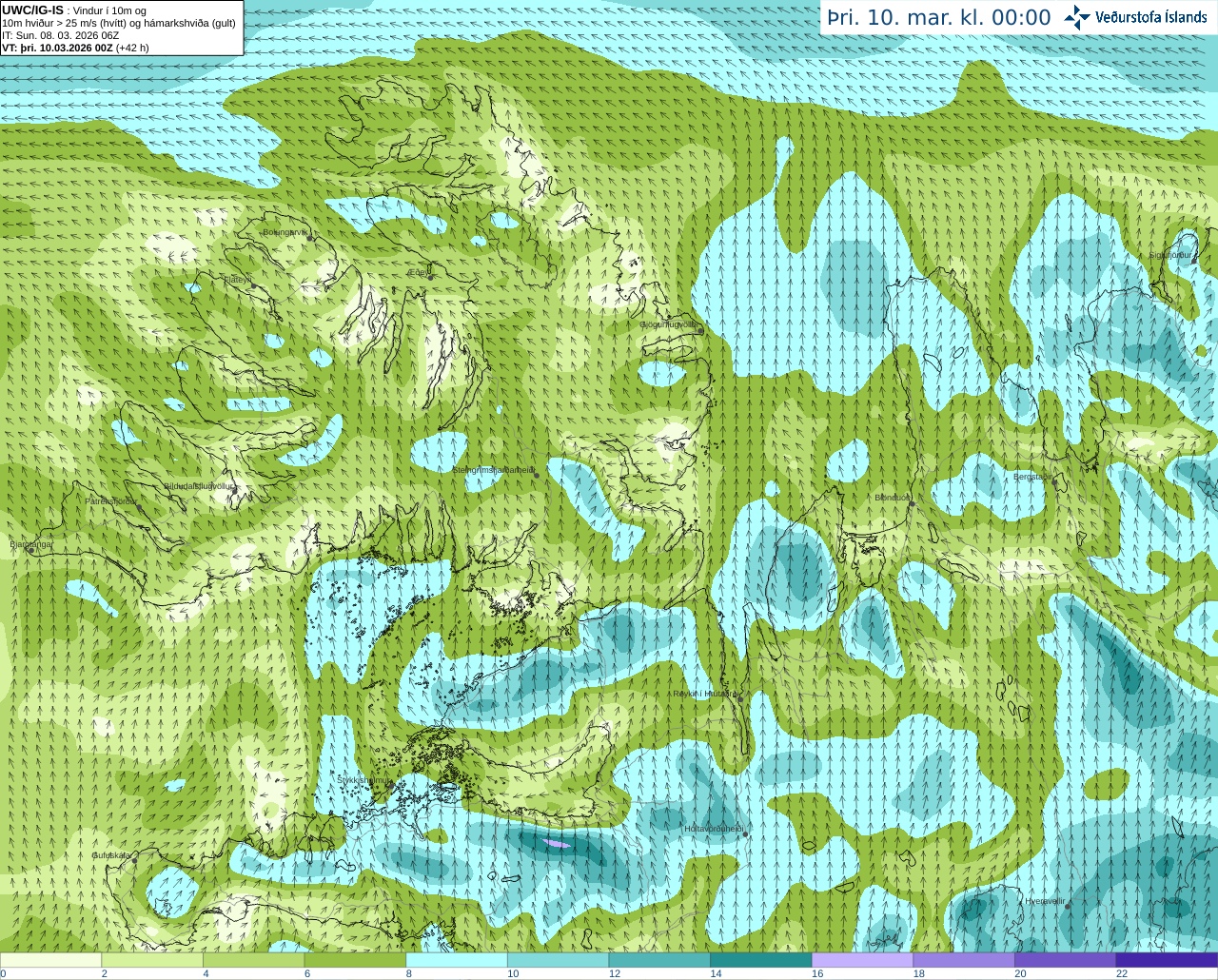Click the Bjargtangar station dot
Viewport: 1218px width, 980px height.
point(30,550)
